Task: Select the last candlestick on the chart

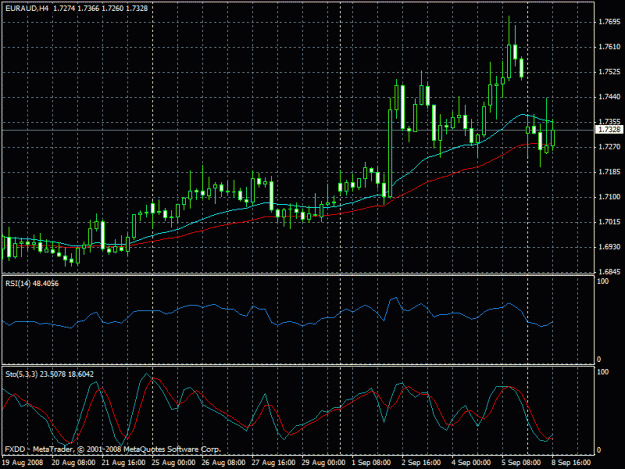Action: [x=552, y=137]
